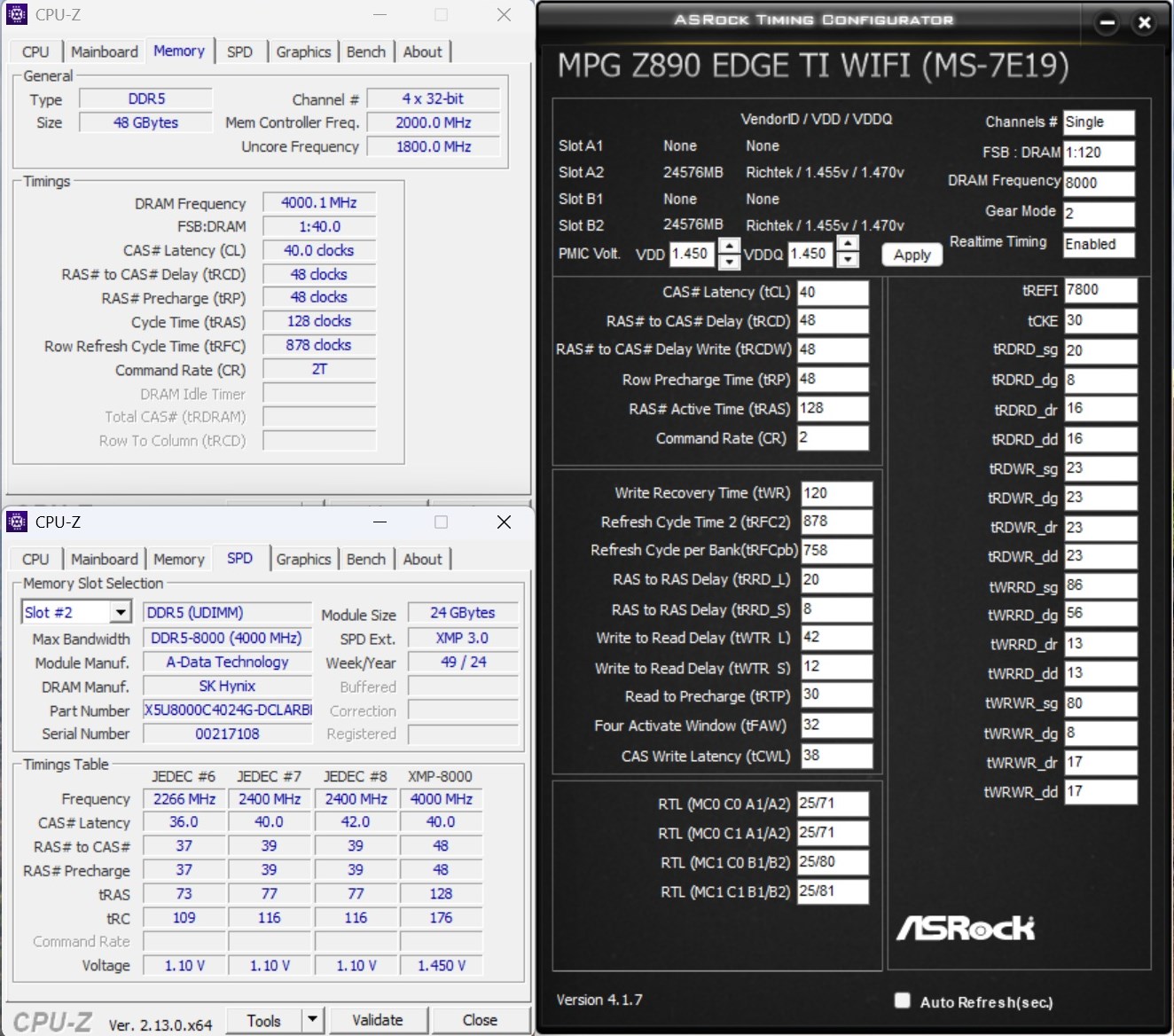Increase VDD voltage with up arrow
The height and width of the screenshot is (1036, 1174).
729,246
